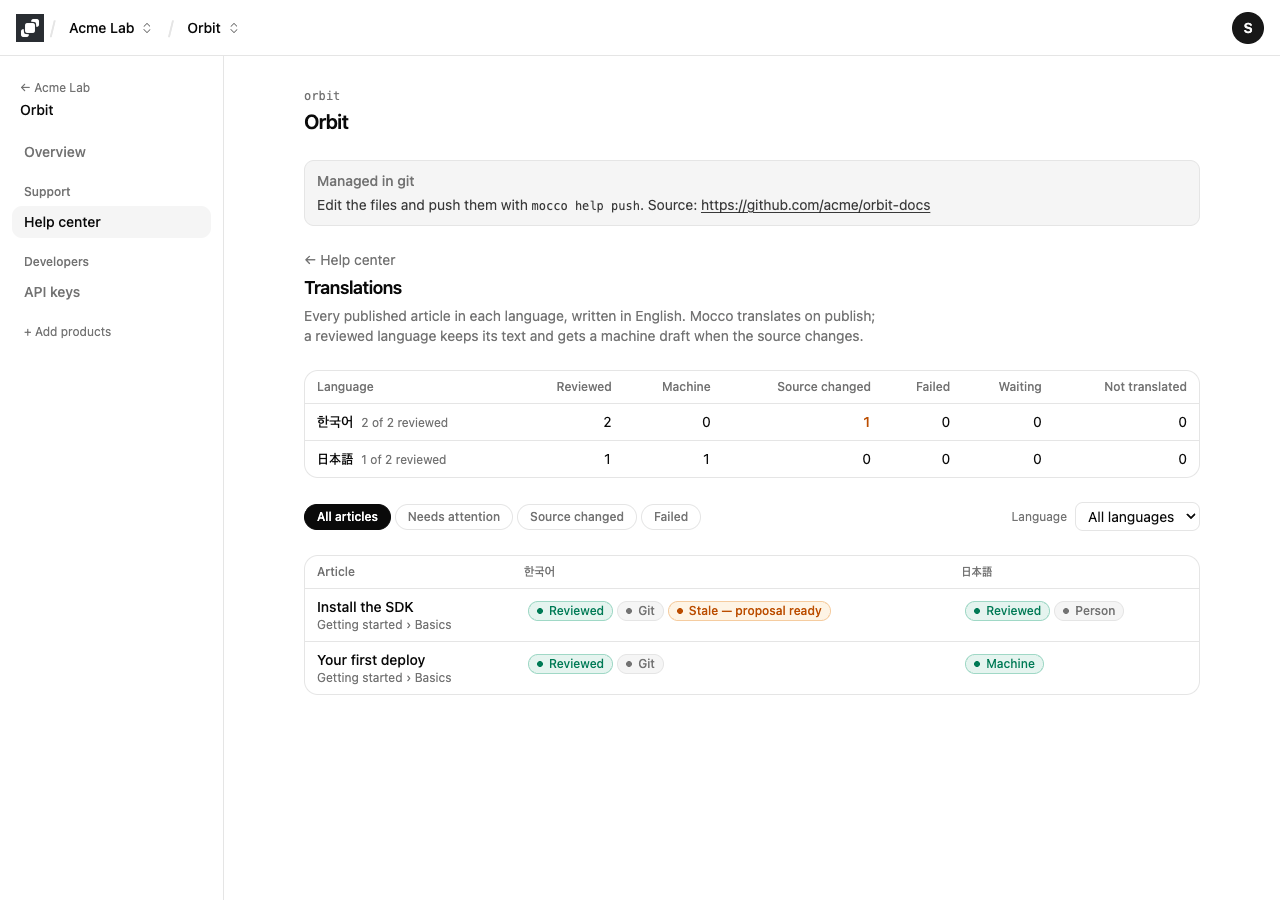Click the Not translated column header
Viewport: 1280px width, 900px height.
coord(1145,387)
